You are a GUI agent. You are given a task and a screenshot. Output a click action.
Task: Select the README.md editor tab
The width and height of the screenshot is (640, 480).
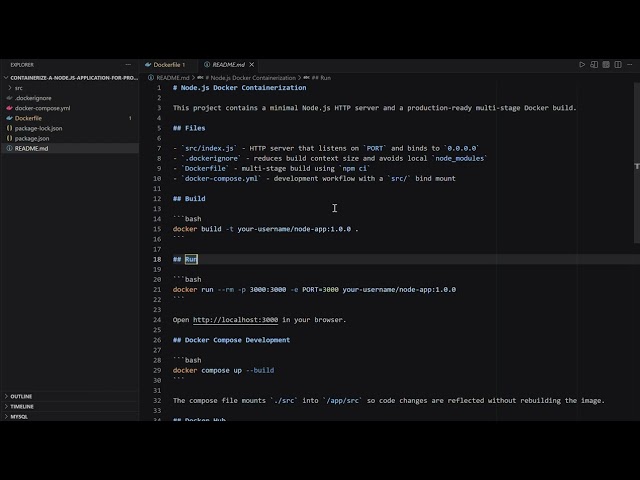coord(229,64)
